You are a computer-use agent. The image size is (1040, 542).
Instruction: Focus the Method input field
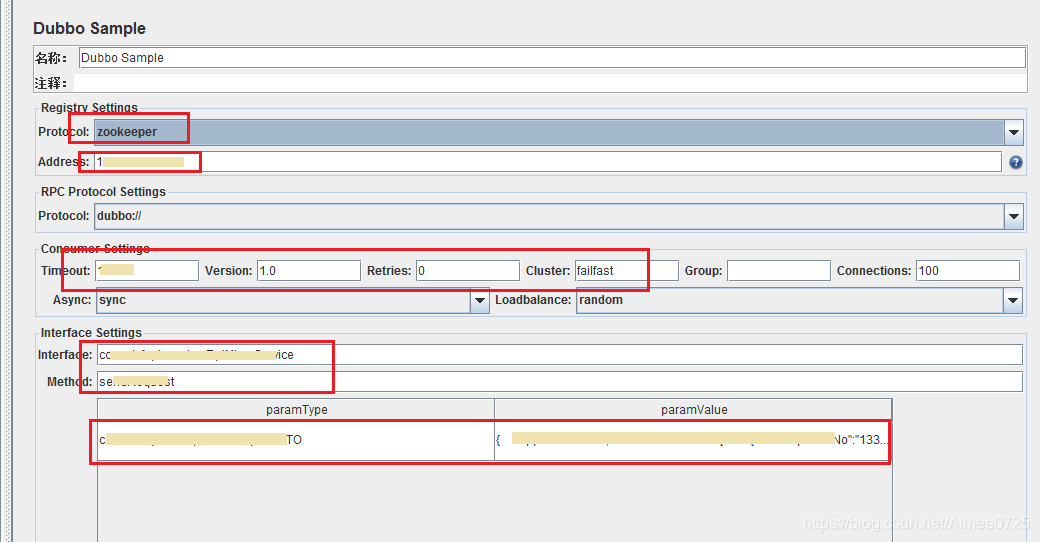560,381
